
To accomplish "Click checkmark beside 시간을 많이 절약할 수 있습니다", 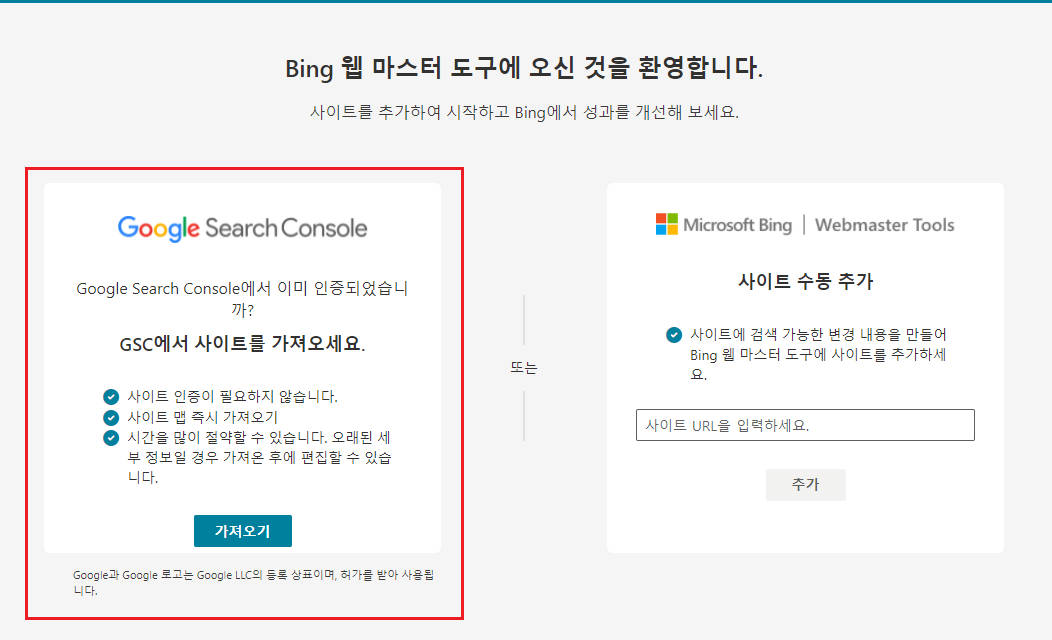I will tap(111, 438).
